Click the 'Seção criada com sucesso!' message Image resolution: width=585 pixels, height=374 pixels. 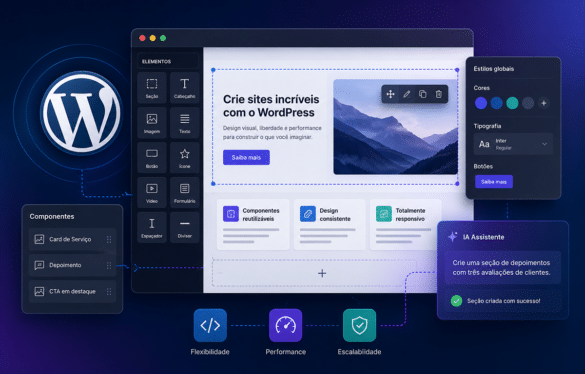[504, 301]
